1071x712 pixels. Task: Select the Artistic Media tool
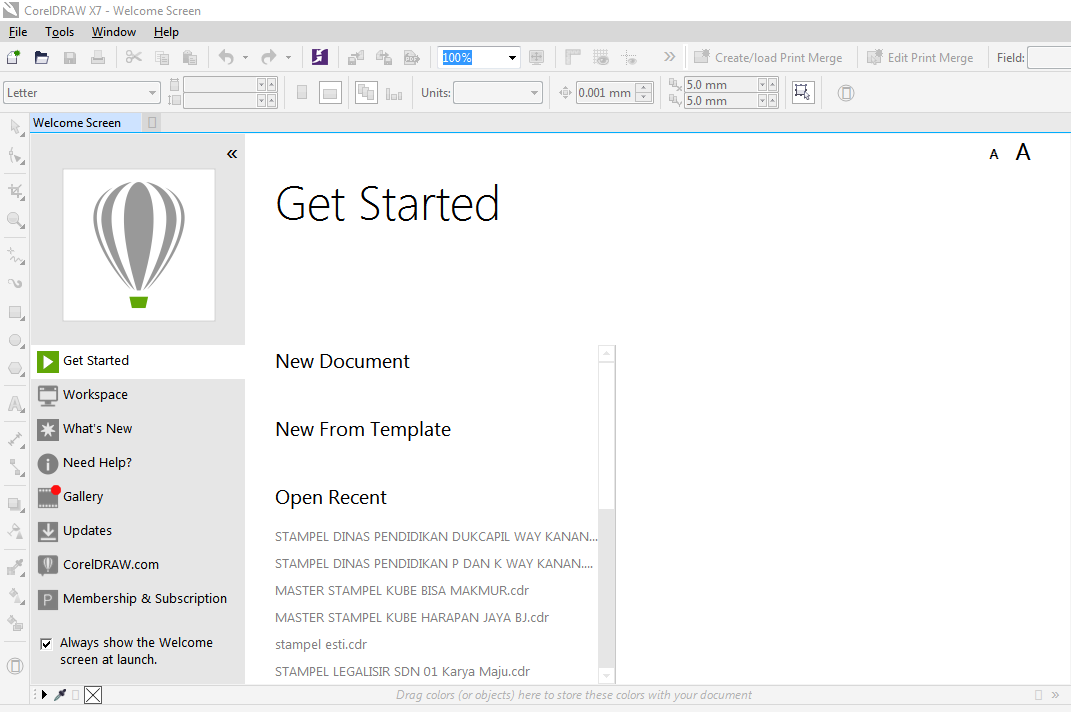pyautogui.click(x=16, y=284)
